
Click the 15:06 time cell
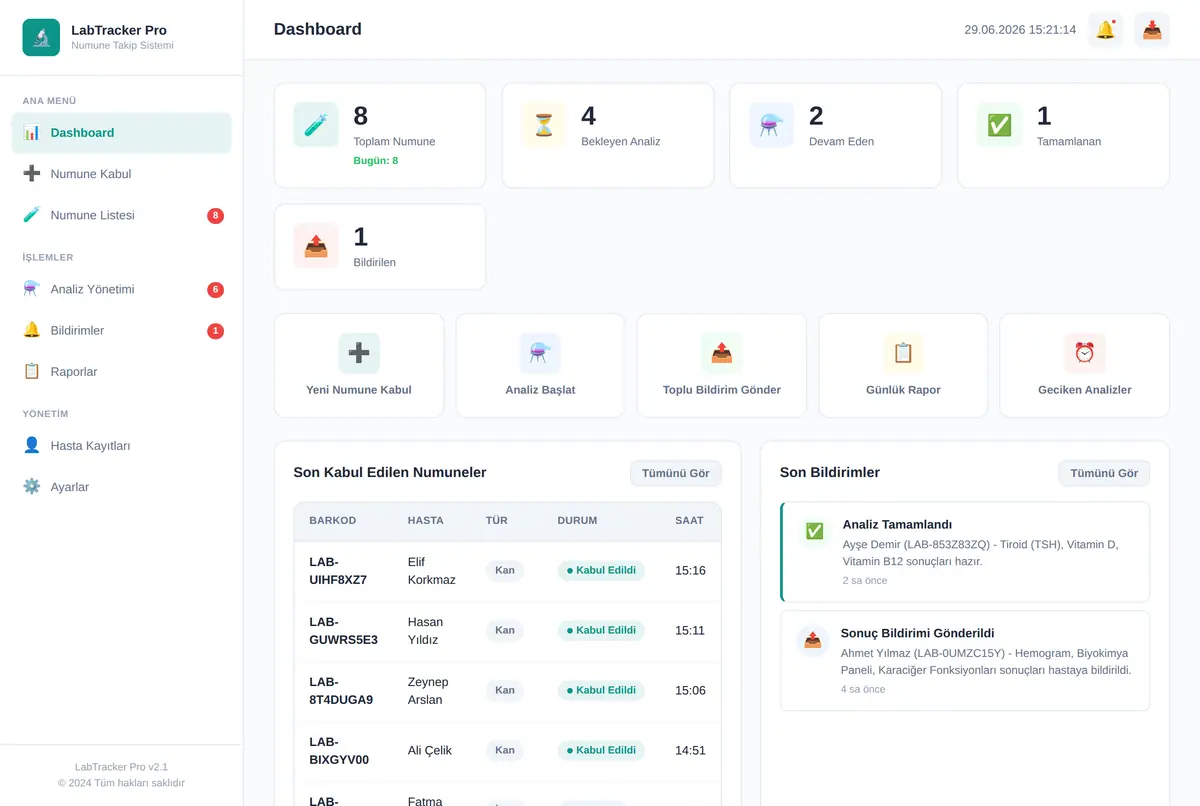coord(690,691)
